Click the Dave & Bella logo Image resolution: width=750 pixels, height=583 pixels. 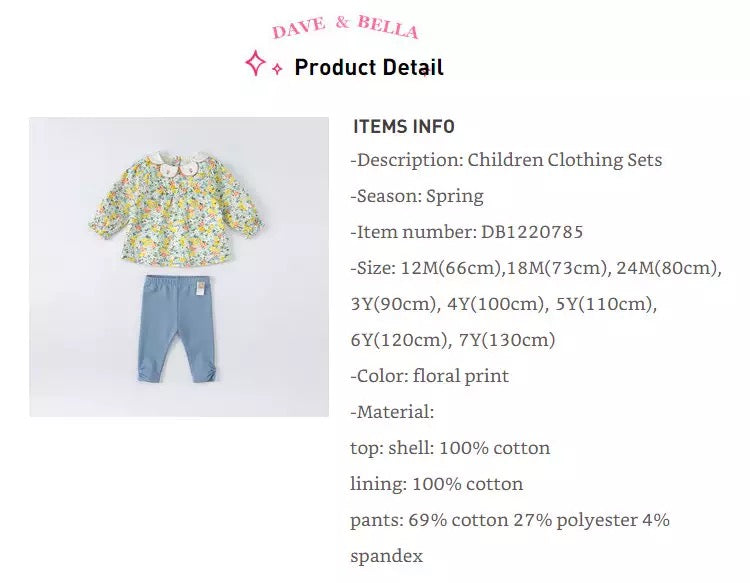click(345, 27)
